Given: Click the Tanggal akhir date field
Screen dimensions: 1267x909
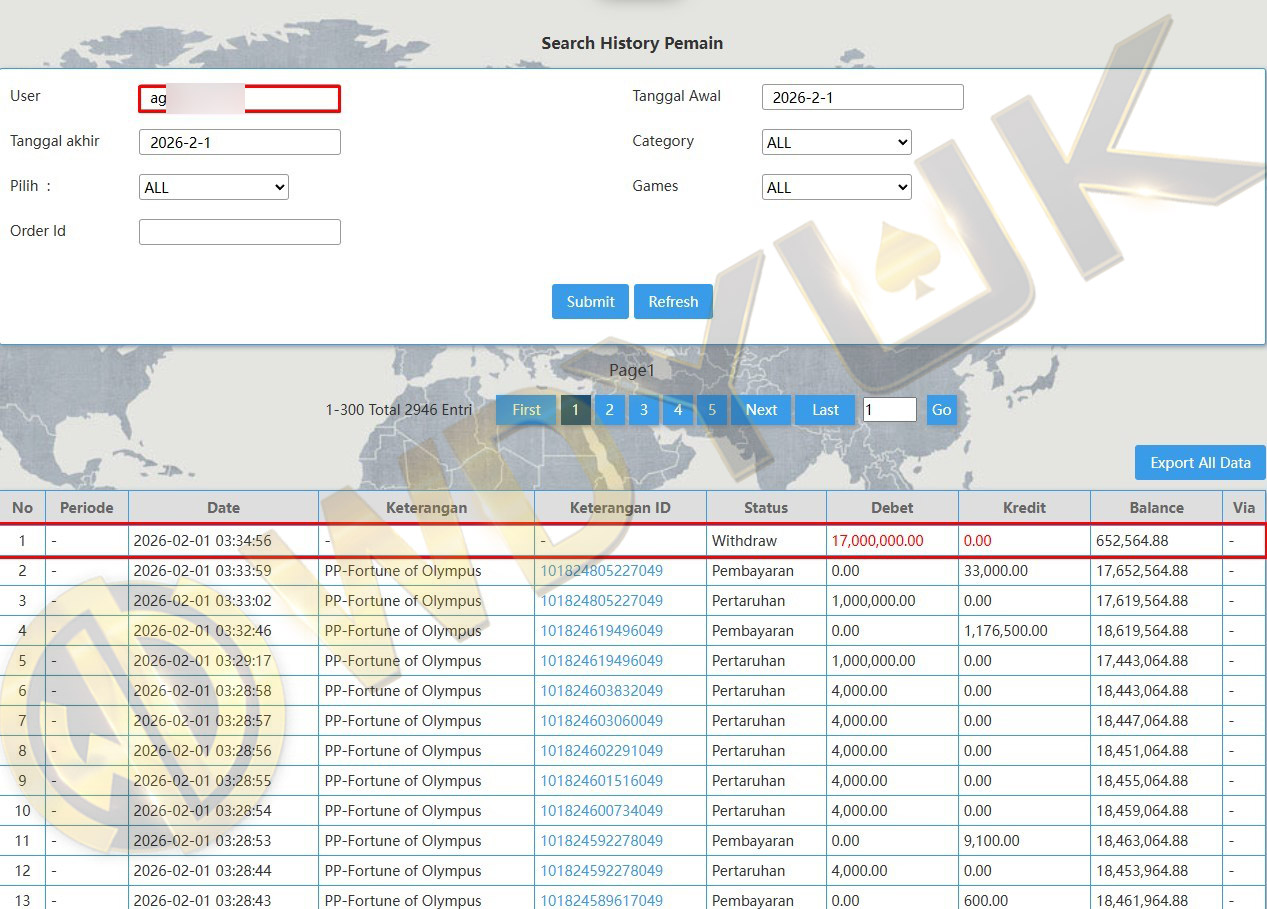Looking at the screenshot, I should coord(239,142).
